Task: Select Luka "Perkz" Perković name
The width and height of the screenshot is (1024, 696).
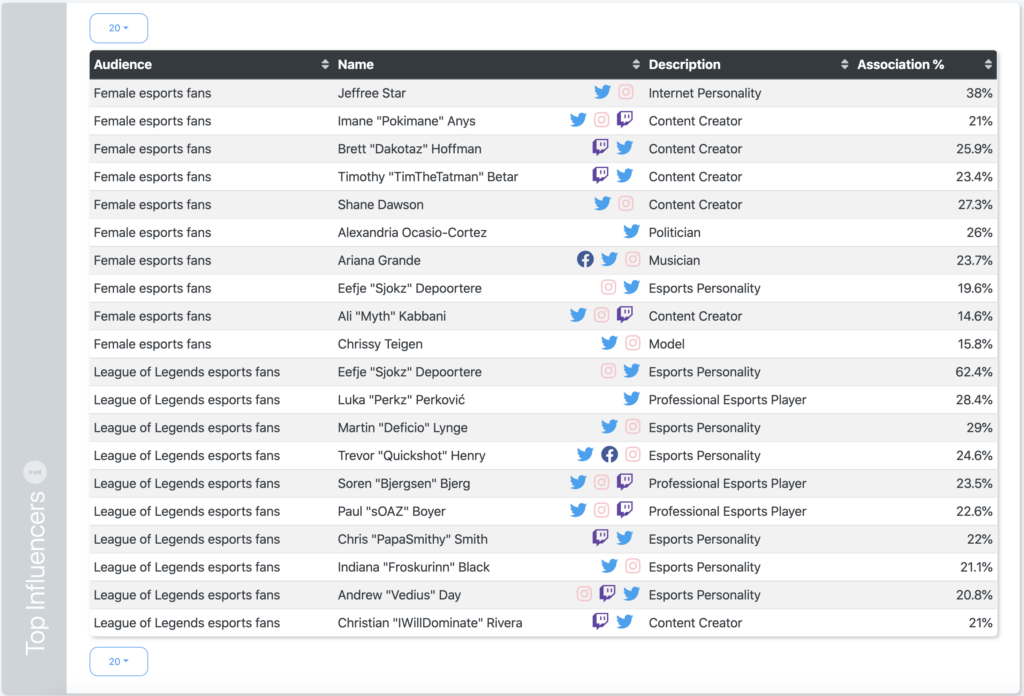Action: coord(401,400)
